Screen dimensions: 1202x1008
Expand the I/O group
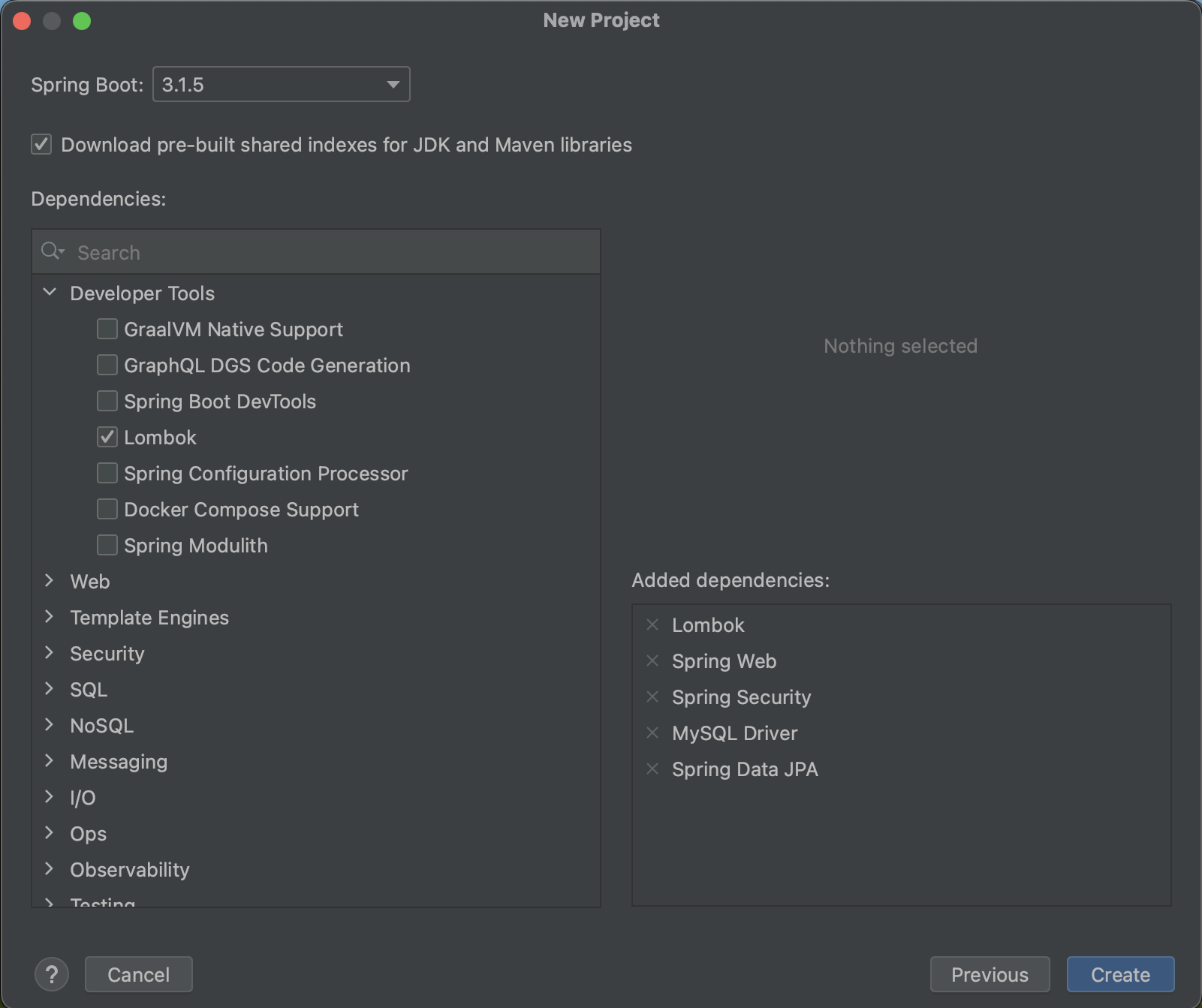click(x=50, y=797)
